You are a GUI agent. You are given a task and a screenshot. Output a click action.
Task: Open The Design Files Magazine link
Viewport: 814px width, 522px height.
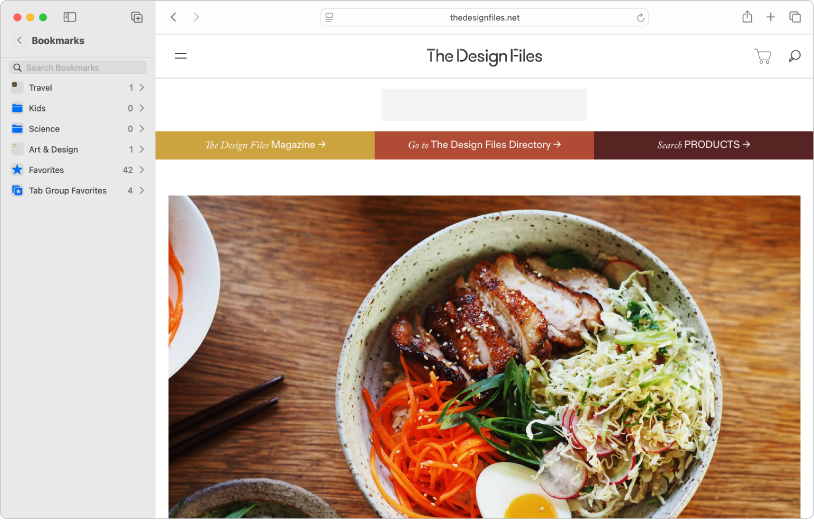click(265, 145)
